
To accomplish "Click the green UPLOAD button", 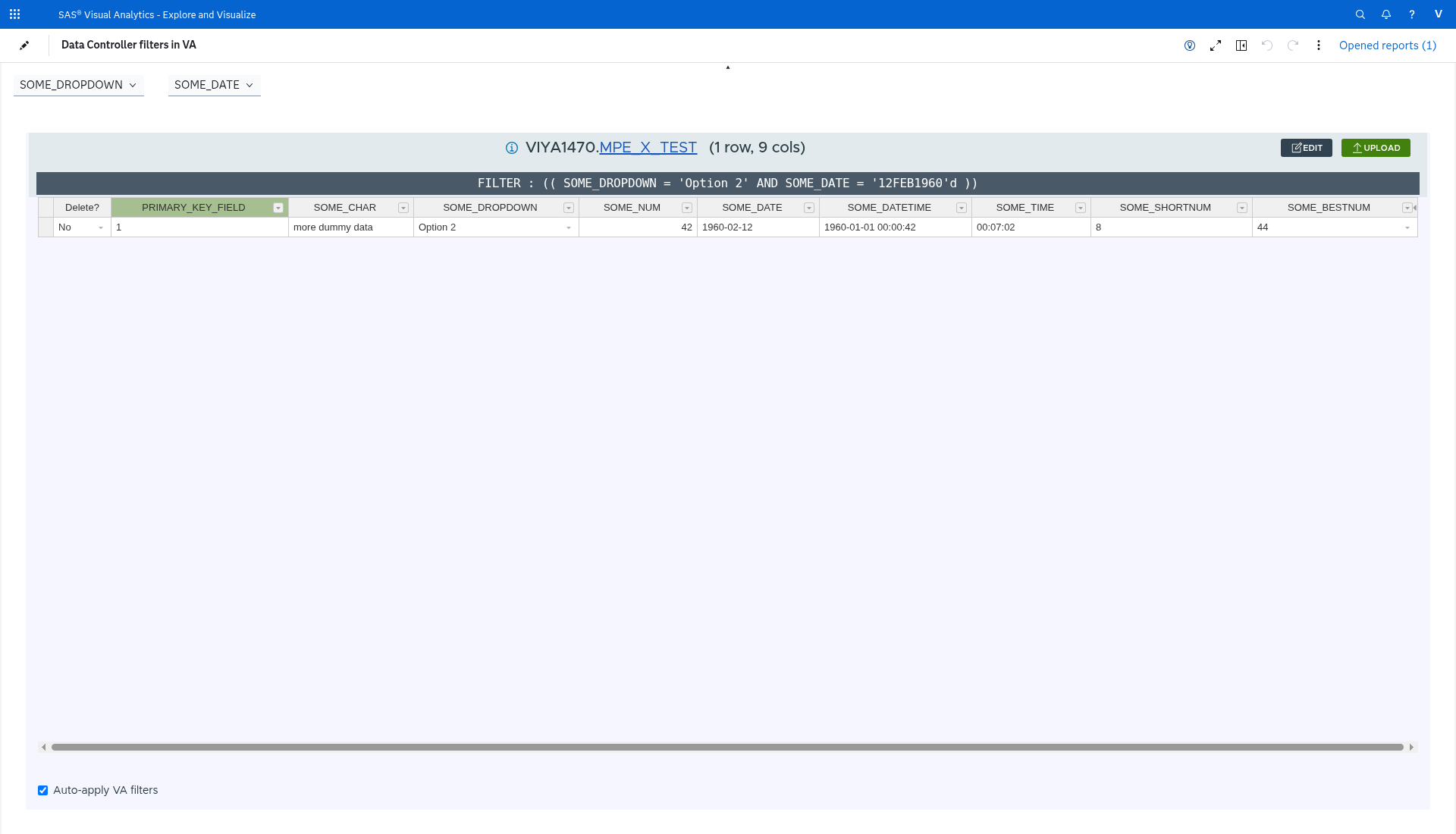I will pyautogui.click(x=1376, y=148).
